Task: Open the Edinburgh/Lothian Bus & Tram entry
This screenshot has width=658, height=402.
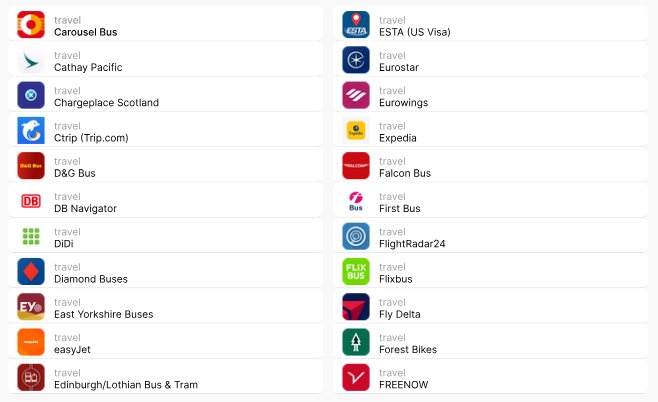Action: [x=164, y=377]
